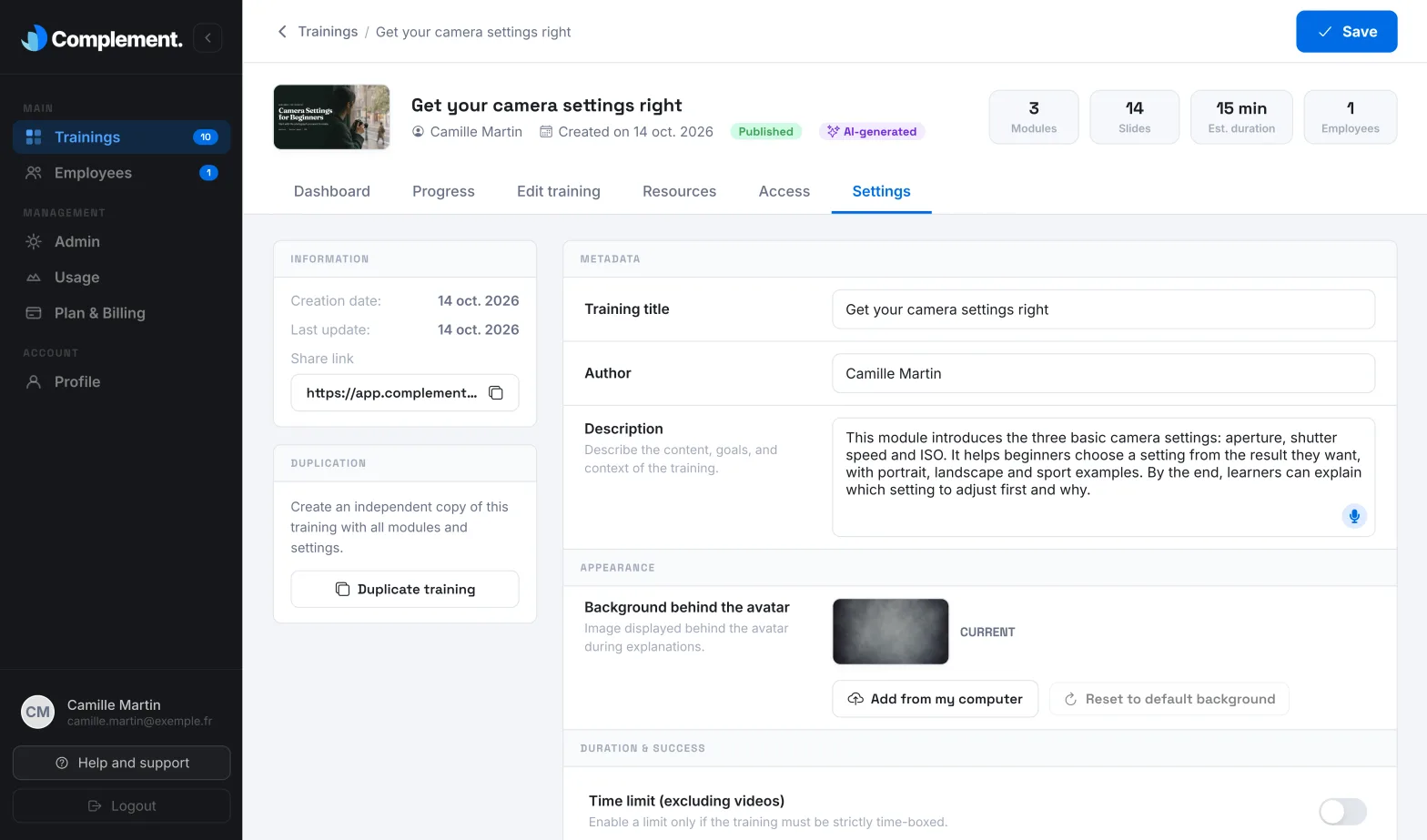This screenshot has width=1427, height=840.
Task: Click the Training title input field
Action: click(x=1103, y=309)
